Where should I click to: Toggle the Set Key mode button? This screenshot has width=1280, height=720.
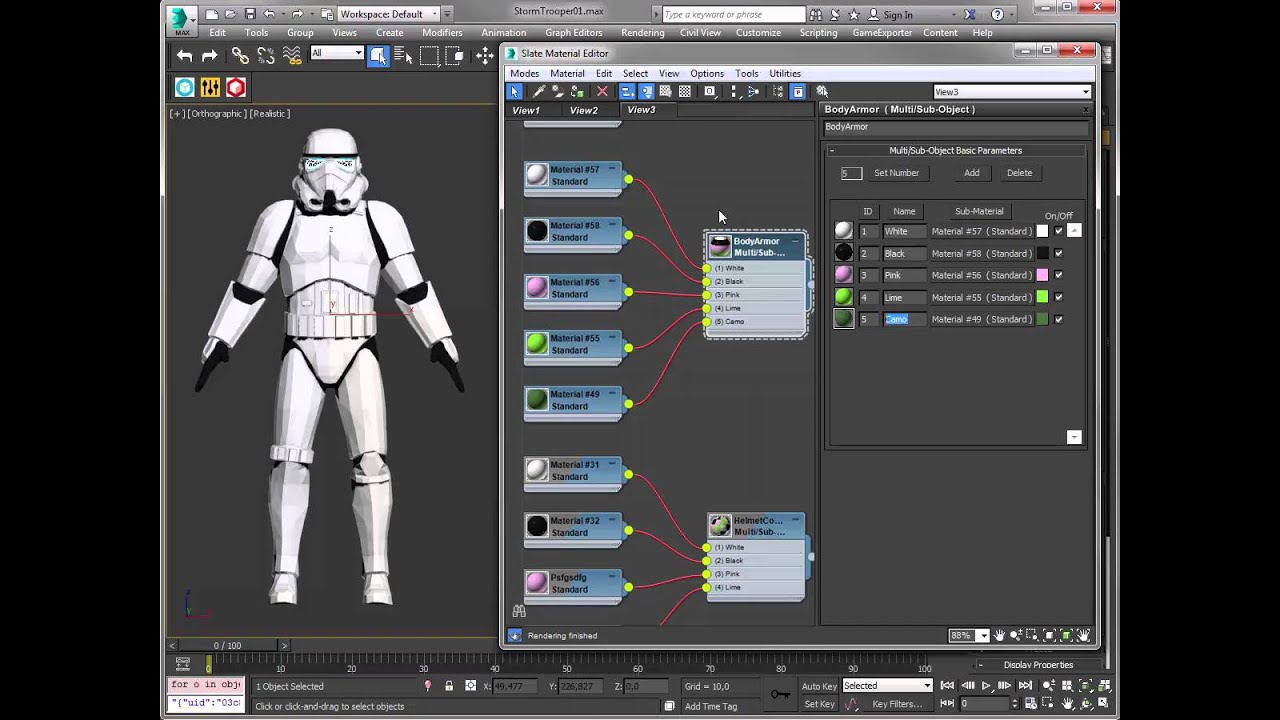(x=819, y=704)
